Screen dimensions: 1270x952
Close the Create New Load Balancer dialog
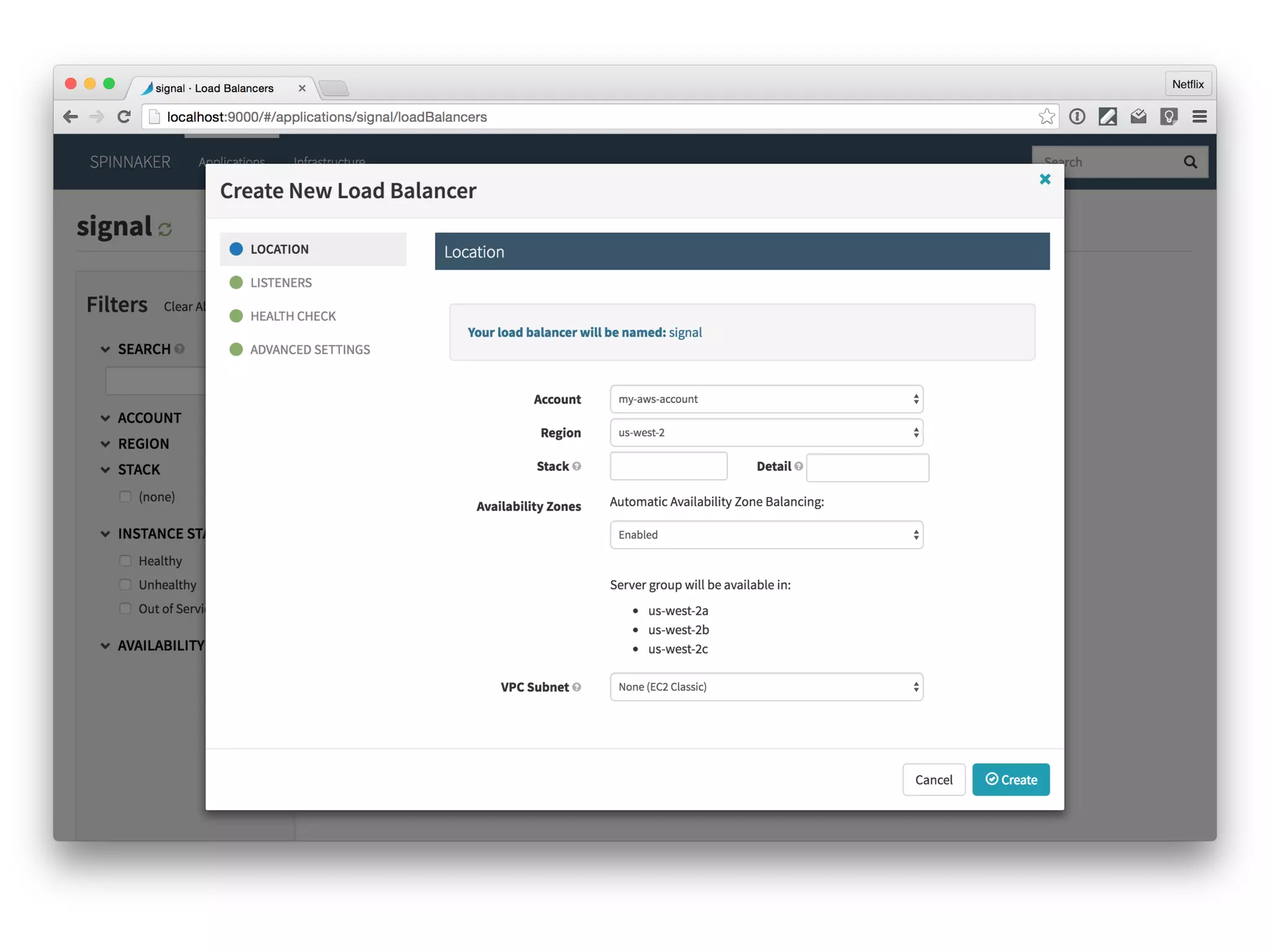click(1044, 179)
